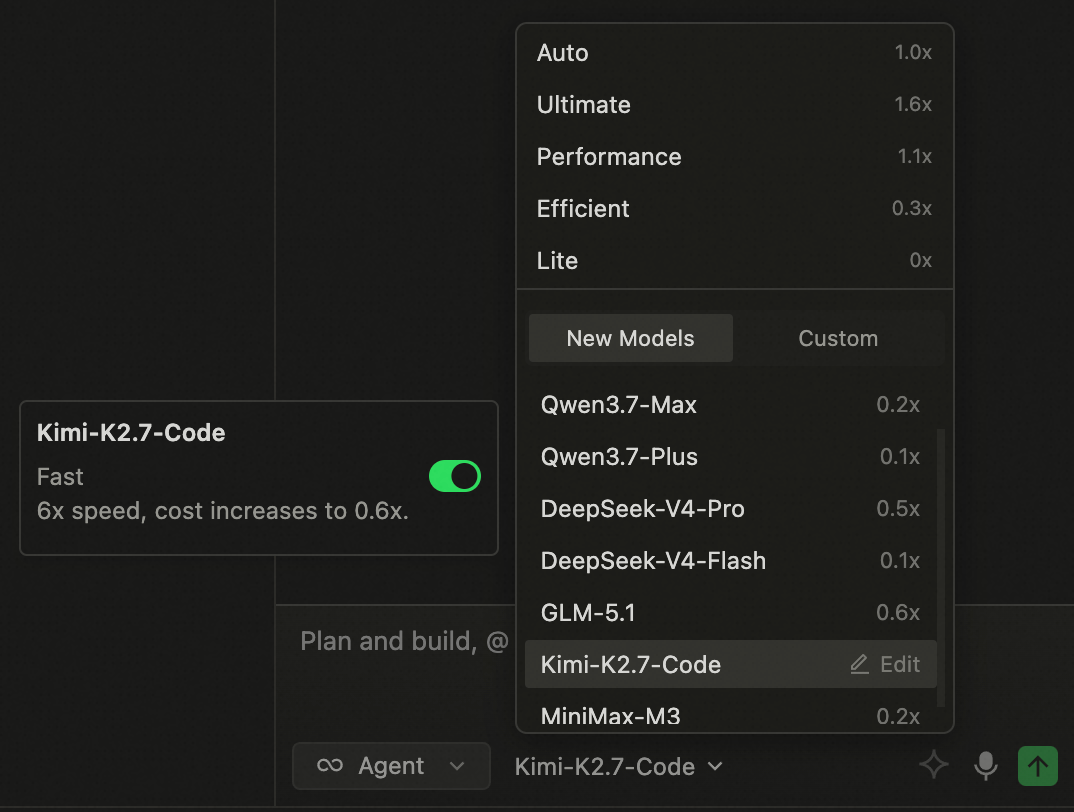The image size is (1074, 812).
Task: Pick the GLM-5.1 model
Action: 730,613
